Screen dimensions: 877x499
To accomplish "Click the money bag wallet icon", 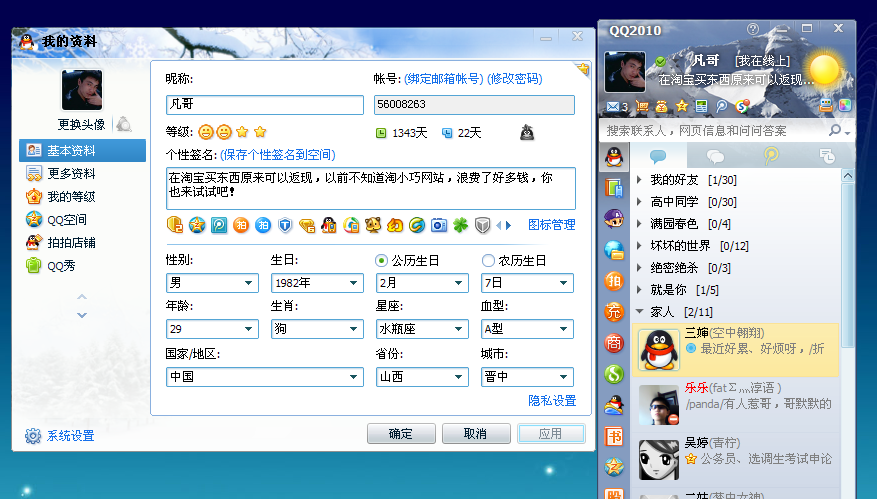I will coord(662,106).
